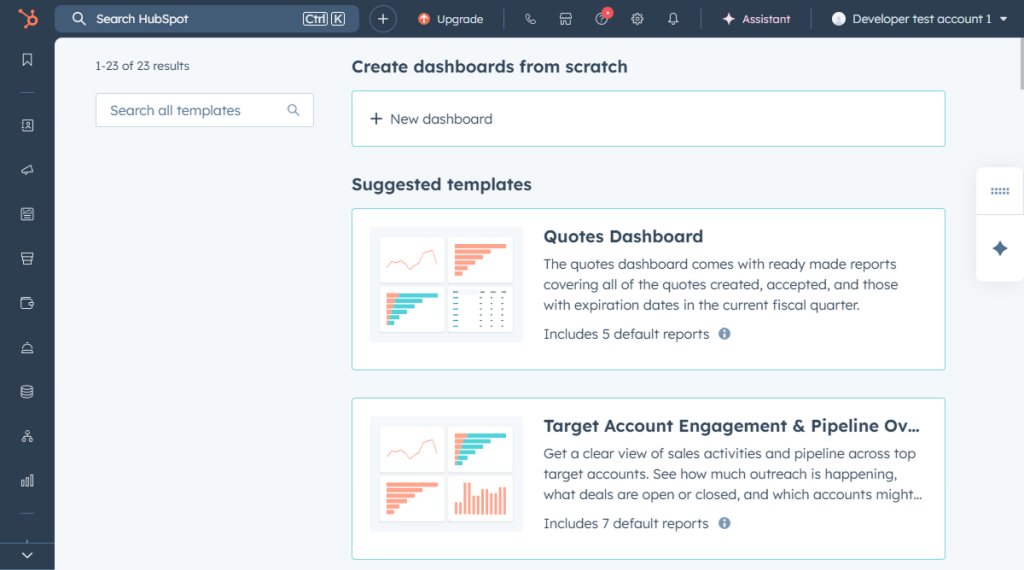Open the Marketplace storefront icon

566,19
